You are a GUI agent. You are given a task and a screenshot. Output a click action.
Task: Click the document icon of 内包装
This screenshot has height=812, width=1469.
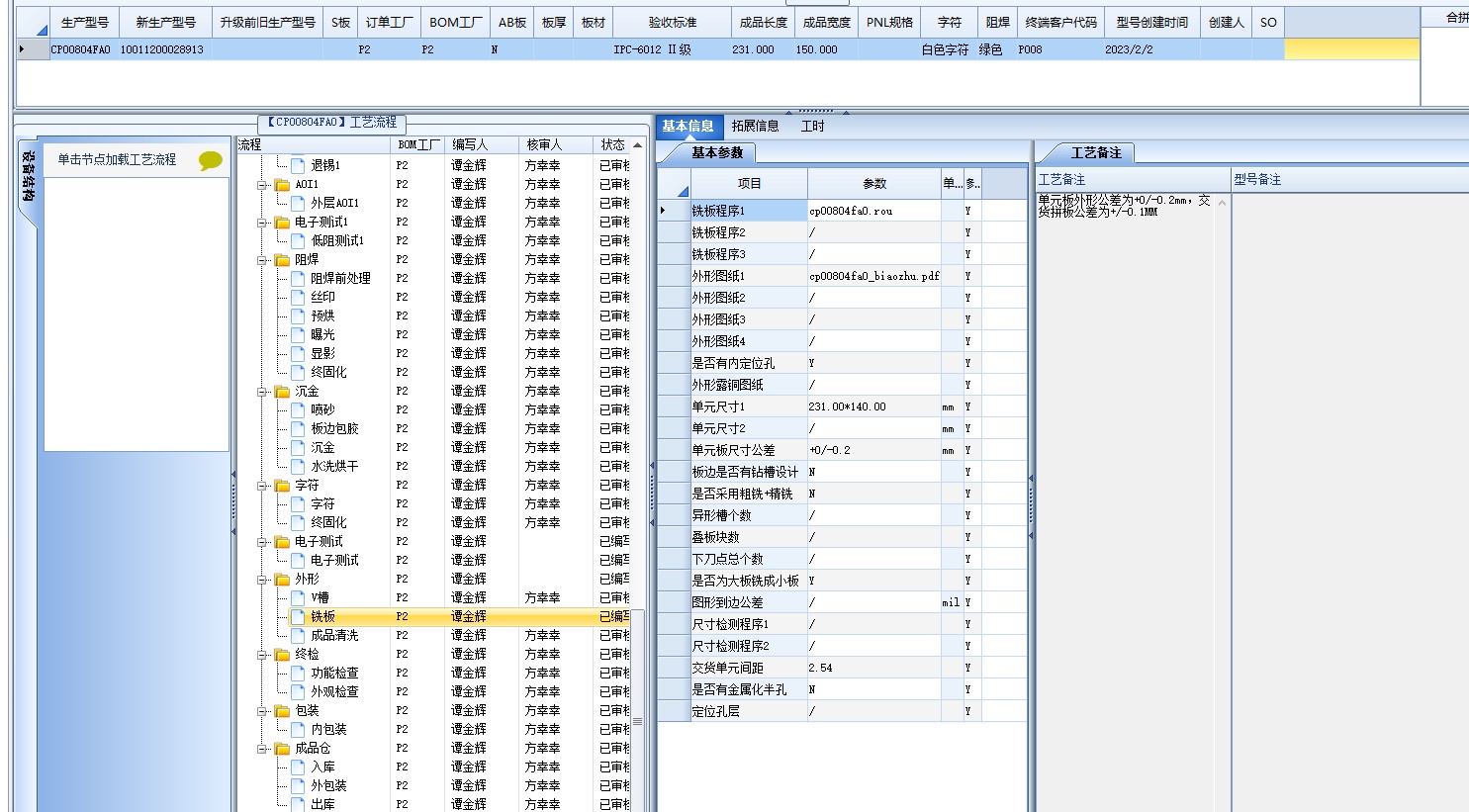(298, 729)
